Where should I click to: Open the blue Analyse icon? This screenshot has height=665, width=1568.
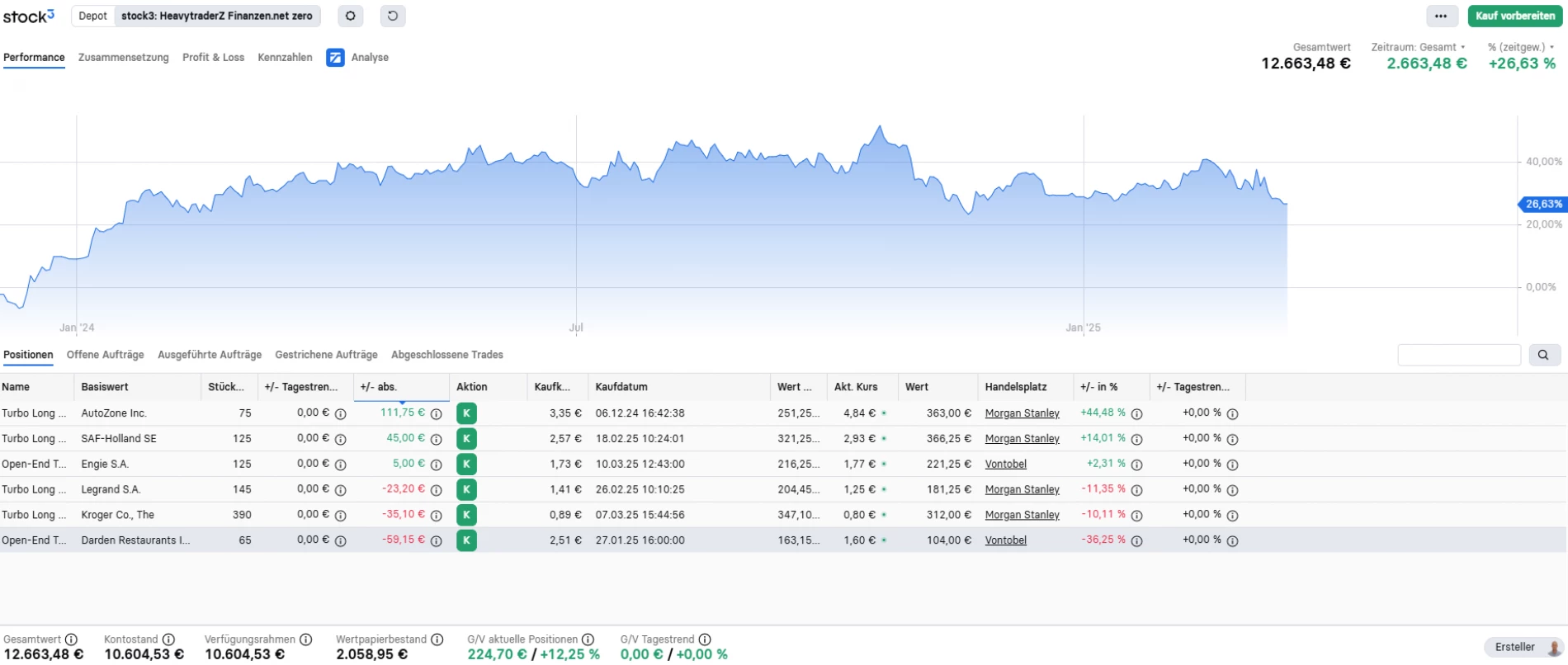[x=335, y=58]
